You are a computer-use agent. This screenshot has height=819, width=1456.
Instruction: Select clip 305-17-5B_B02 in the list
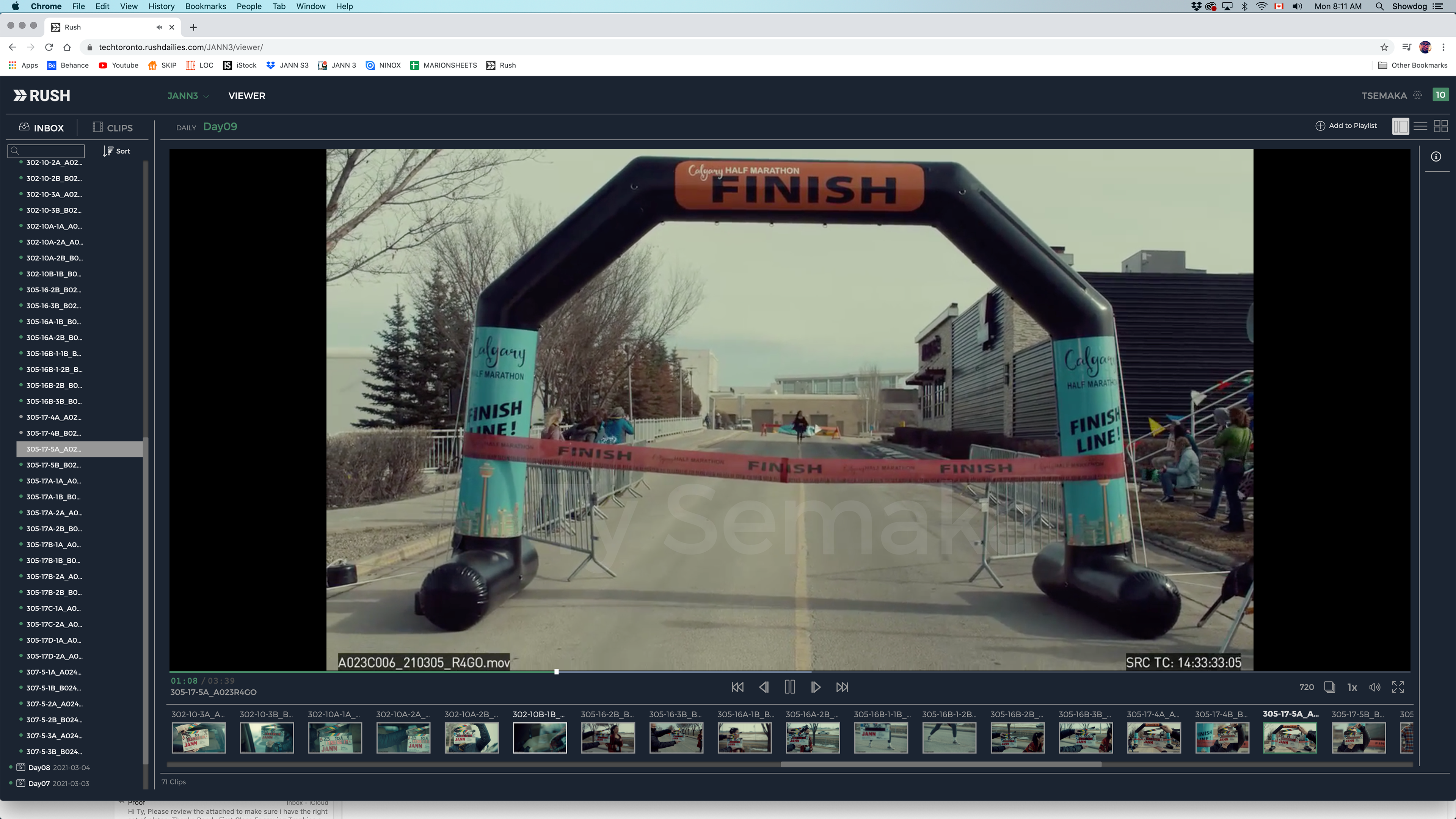coord(53,465)
